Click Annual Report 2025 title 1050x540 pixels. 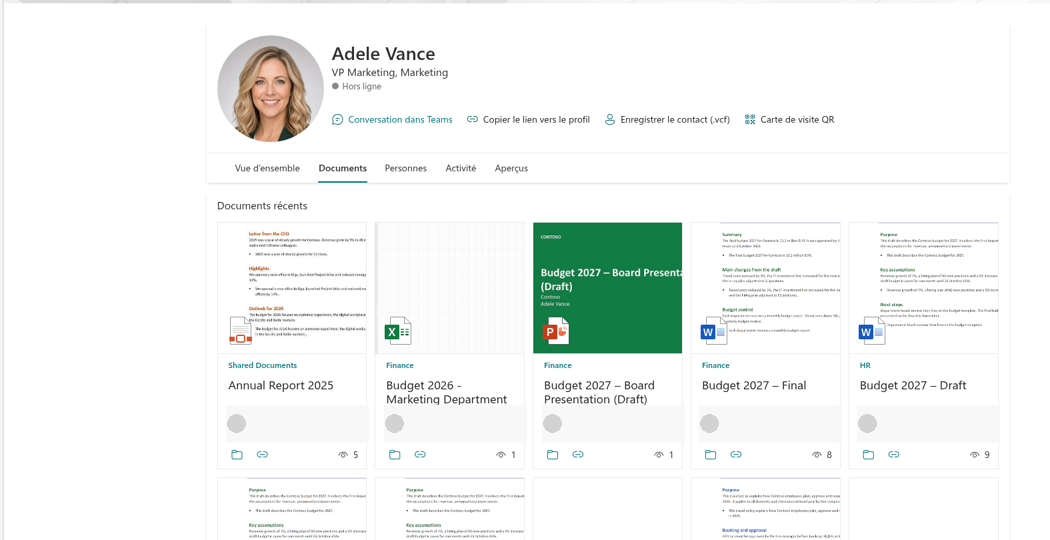tap(281, 385)
